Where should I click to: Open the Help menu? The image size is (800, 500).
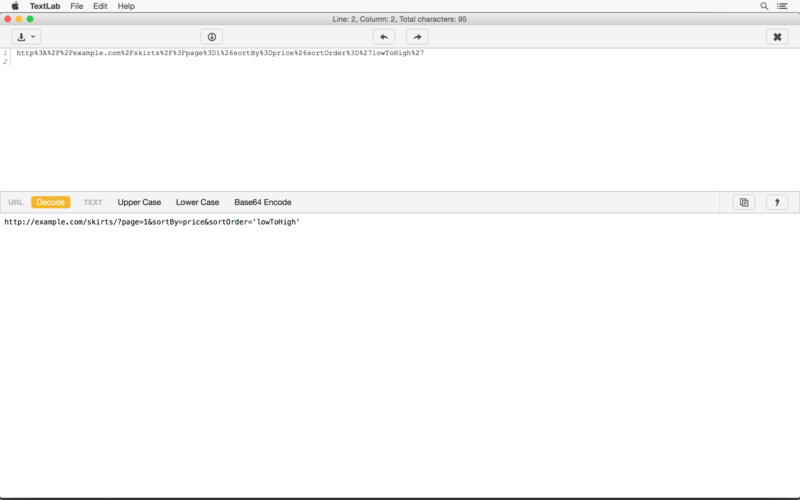tap(126, 6)
